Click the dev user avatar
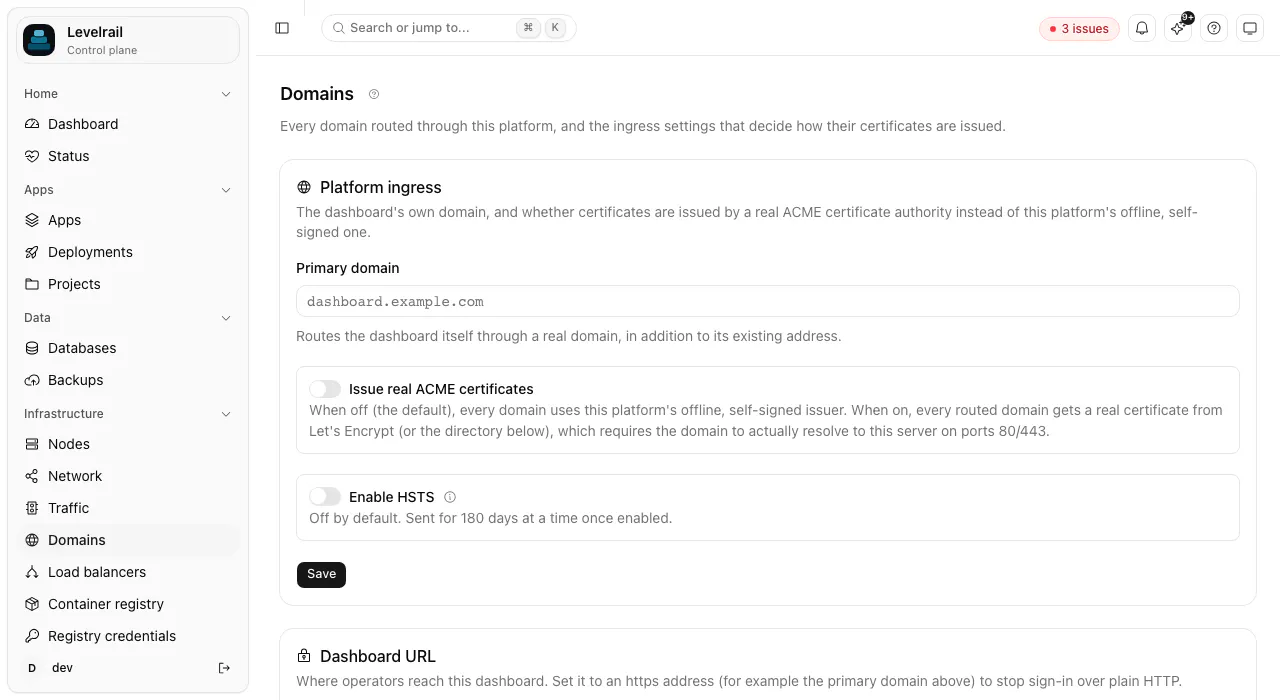Screen dimensions: 1280x700 (x=32, y=668)
